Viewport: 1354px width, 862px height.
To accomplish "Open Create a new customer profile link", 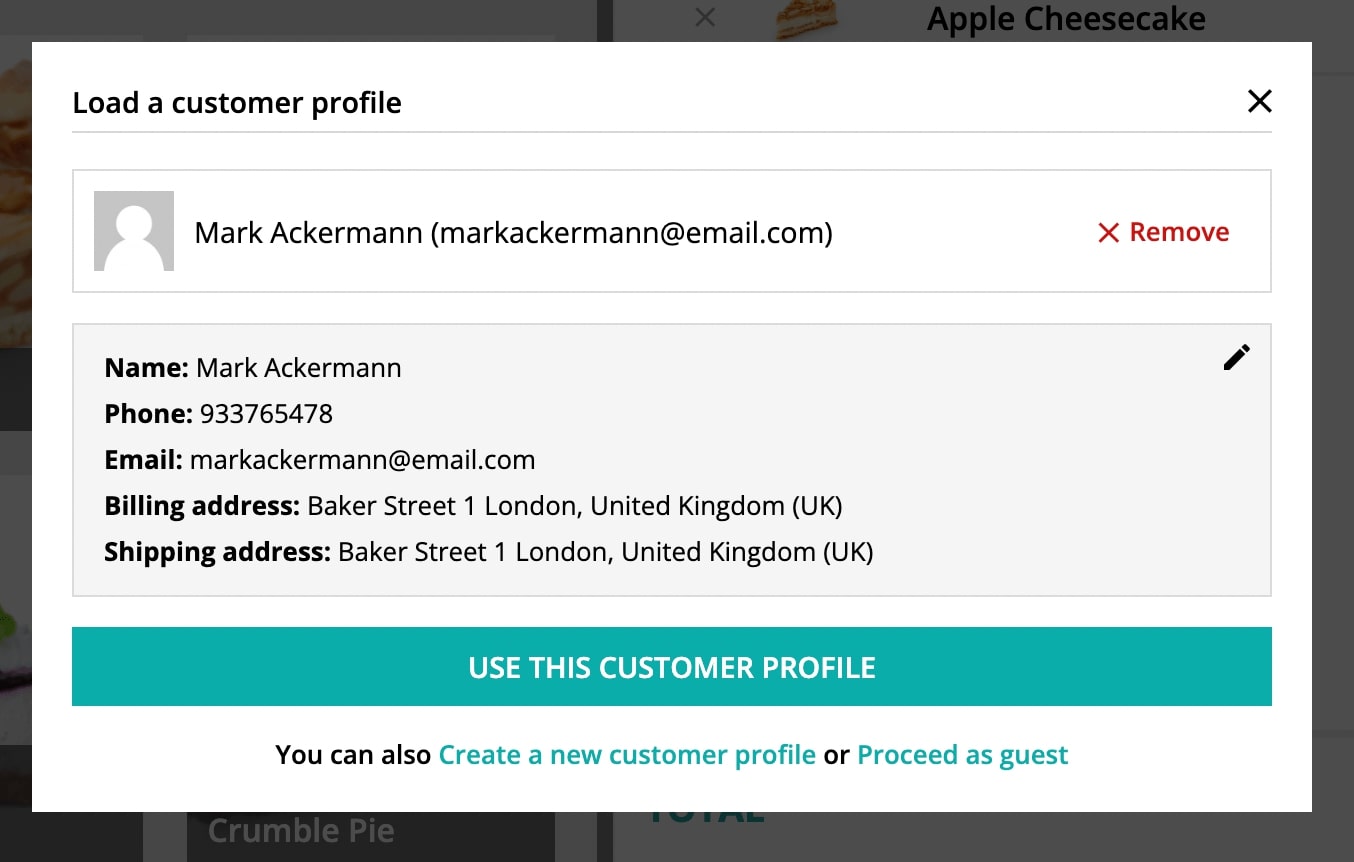I will click(x=627, y=755).
